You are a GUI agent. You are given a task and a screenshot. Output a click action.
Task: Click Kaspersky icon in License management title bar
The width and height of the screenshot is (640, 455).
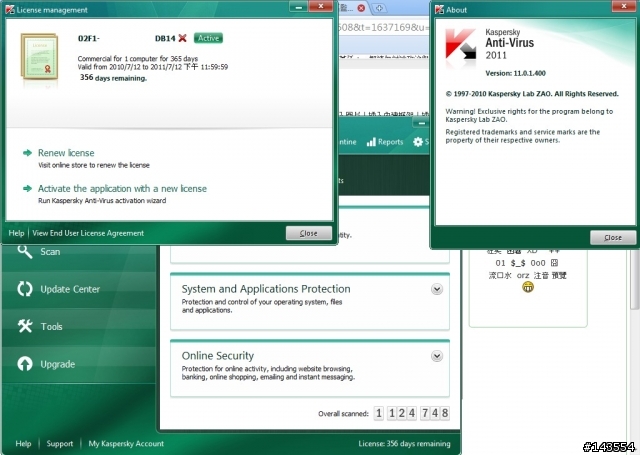coord(10,9)
